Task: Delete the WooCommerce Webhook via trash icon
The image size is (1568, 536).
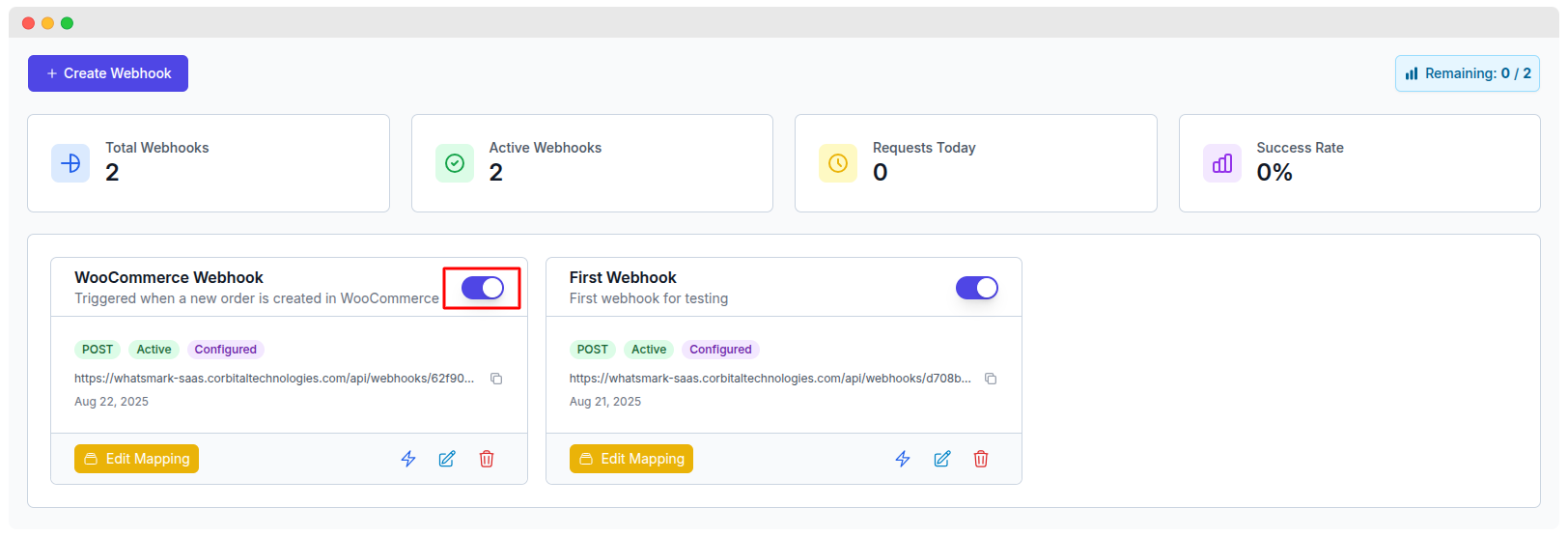Action: pyautogui.click(x=487, y=459)
